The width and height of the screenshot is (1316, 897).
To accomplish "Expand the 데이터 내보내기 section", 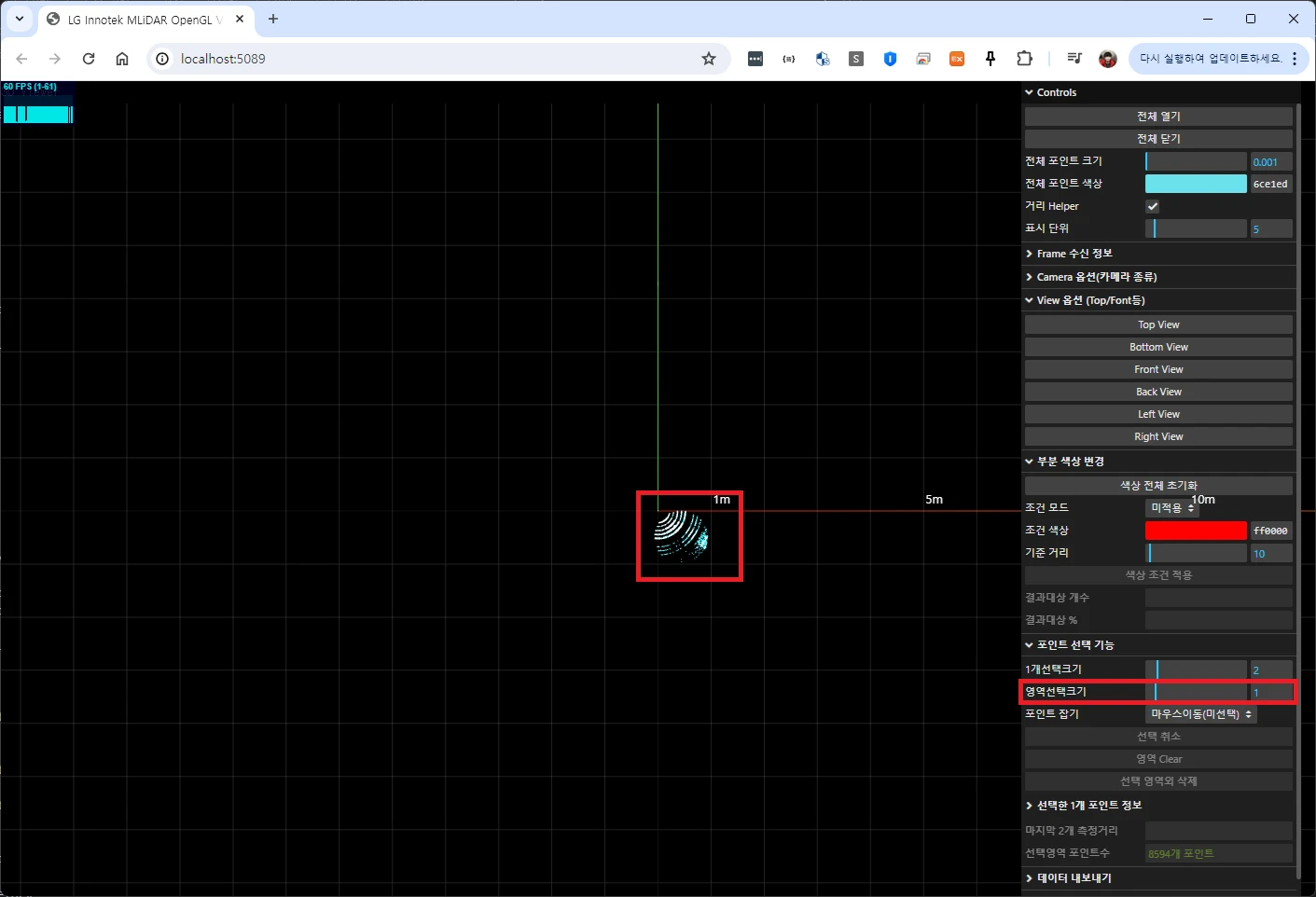I will click(1158, 878).
